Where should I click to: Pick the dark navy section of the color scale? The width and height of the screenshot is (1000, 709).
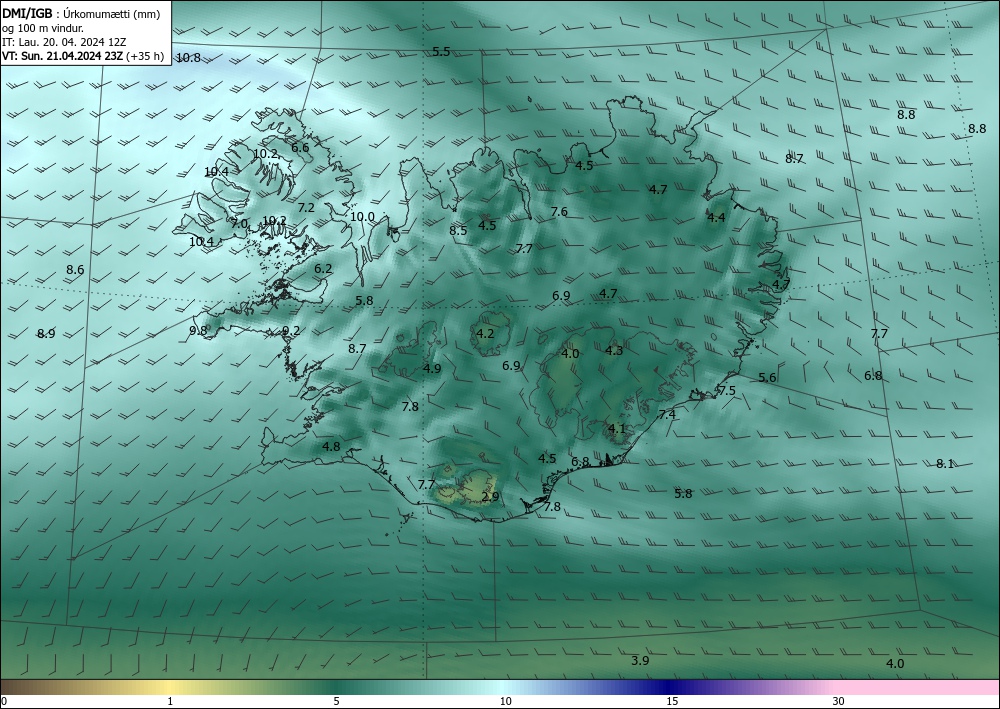click(670, 687)
